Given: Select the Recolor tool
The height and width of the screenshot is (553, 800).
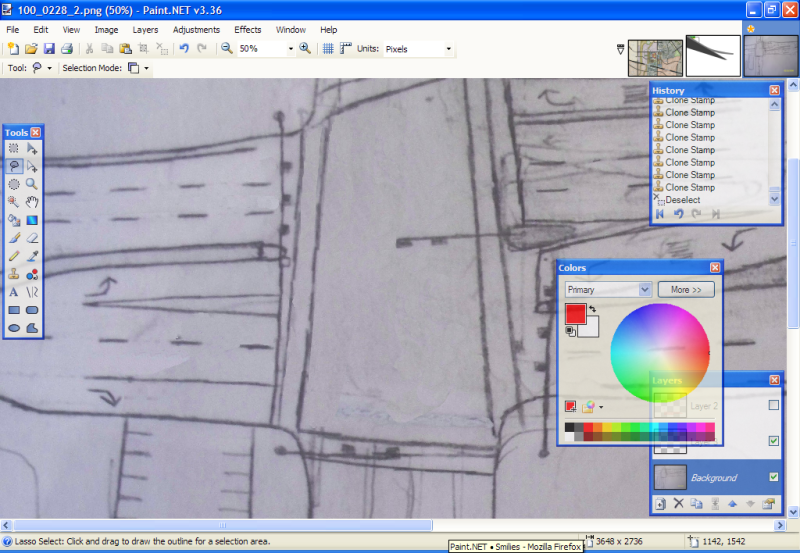Looking at the screenshot, I should pos(32,274).
